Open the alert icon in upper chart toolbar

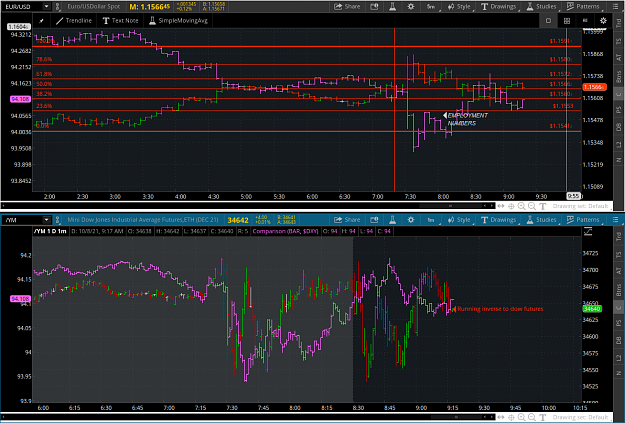(374, 6)
